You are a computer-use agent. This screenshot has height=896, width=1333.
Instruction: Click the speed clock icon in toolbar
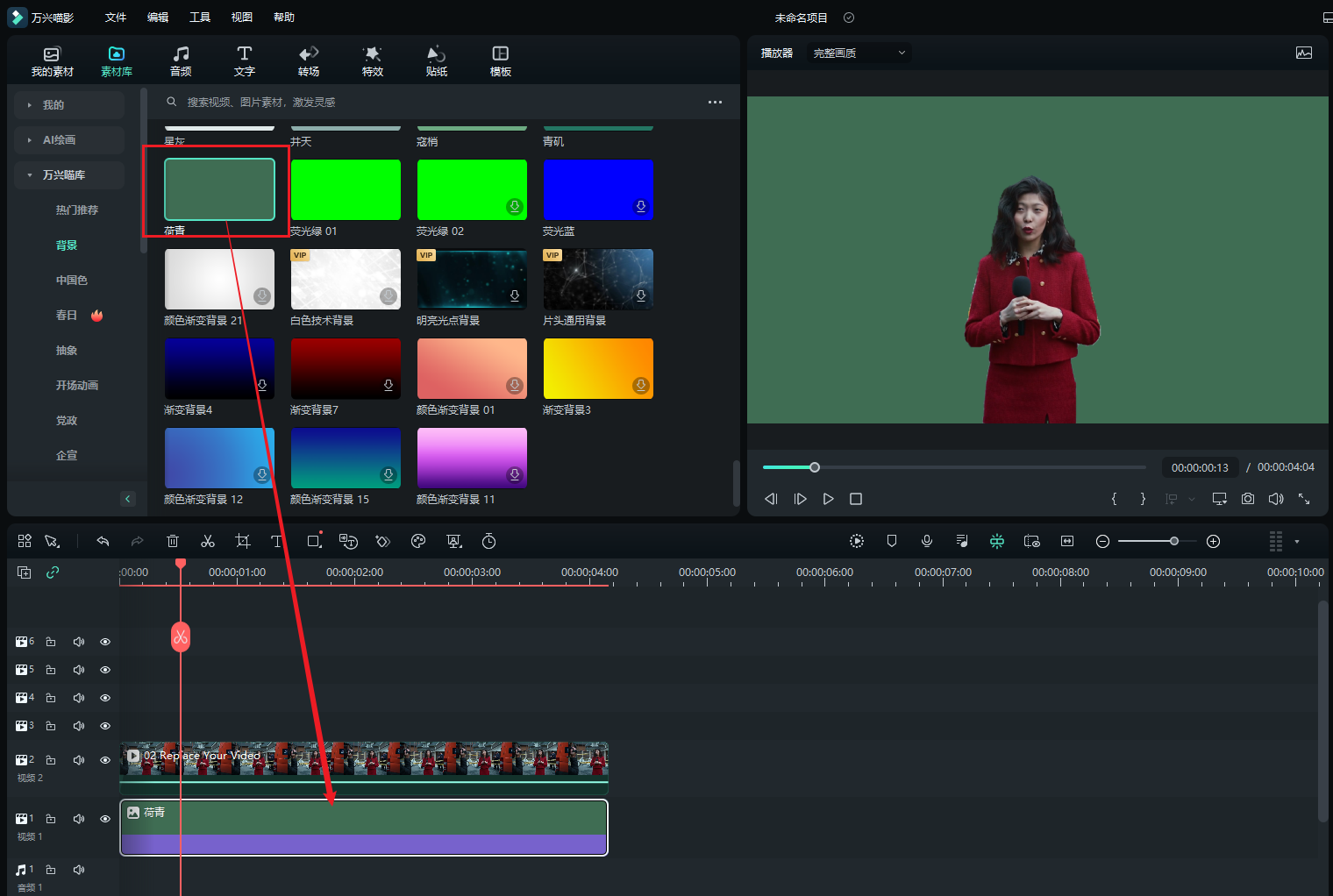[489, 542]
